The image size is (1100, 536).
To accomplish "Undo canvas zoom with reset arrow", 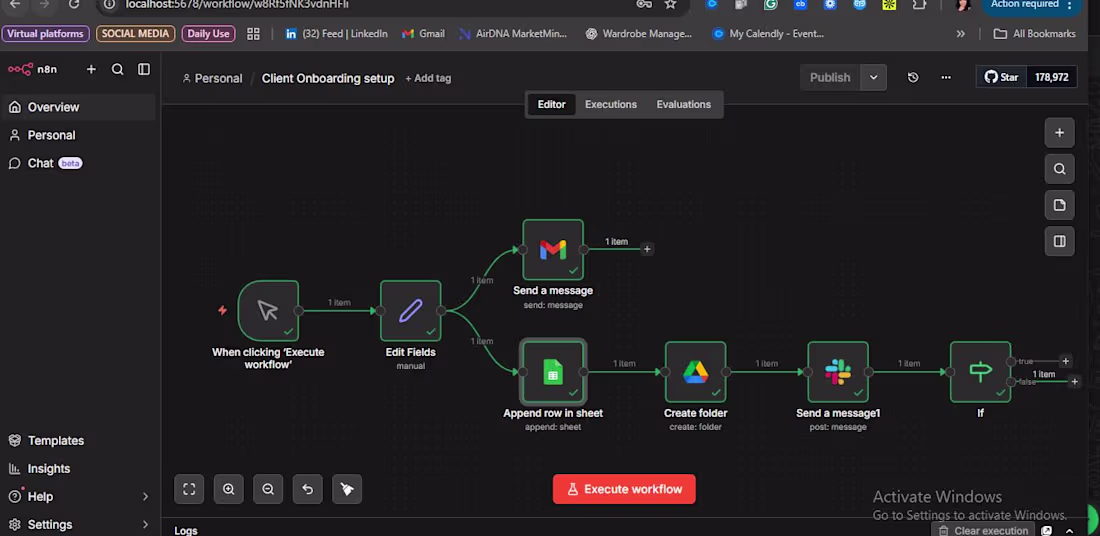I will pyautogui.click(x=307, y=489).
